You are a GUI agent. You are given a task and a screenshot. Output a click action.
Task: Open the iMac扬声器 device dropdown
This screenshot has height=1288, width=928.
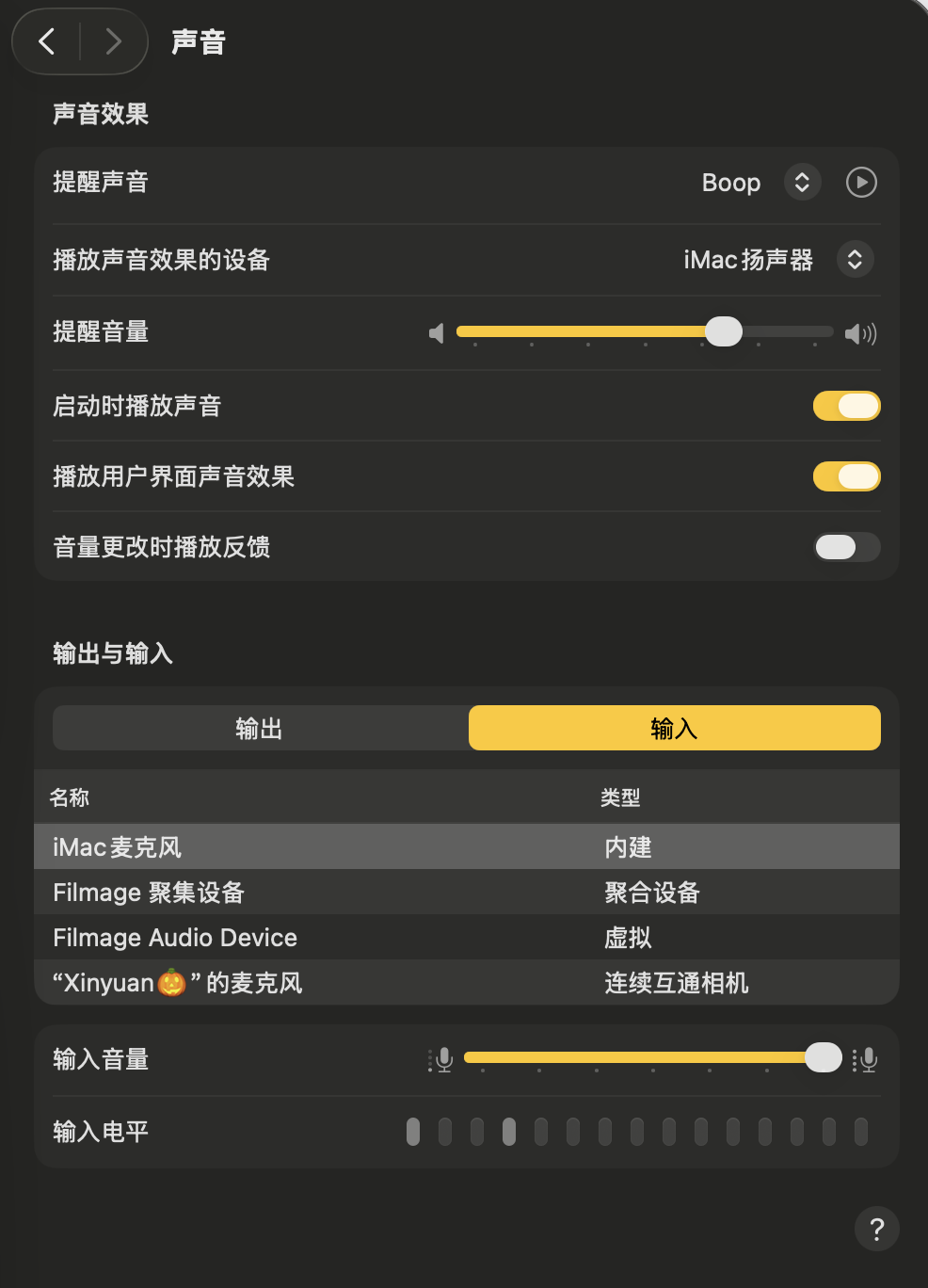click(855, 260)
